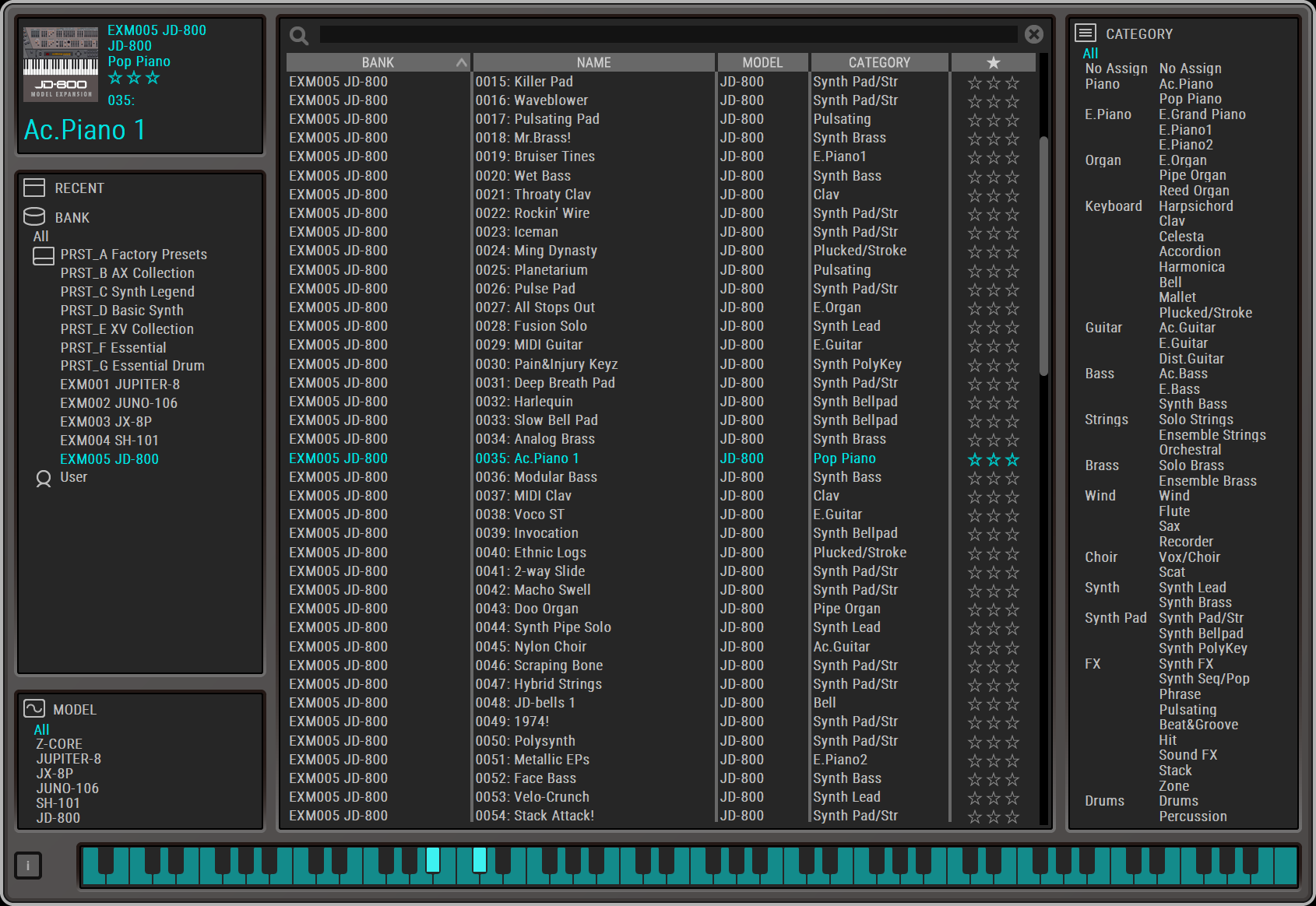The height and width of the screenshot is (906, 1316).
Task: Filter category by Synth Bellpad
Action: [x=1201, y=634]
